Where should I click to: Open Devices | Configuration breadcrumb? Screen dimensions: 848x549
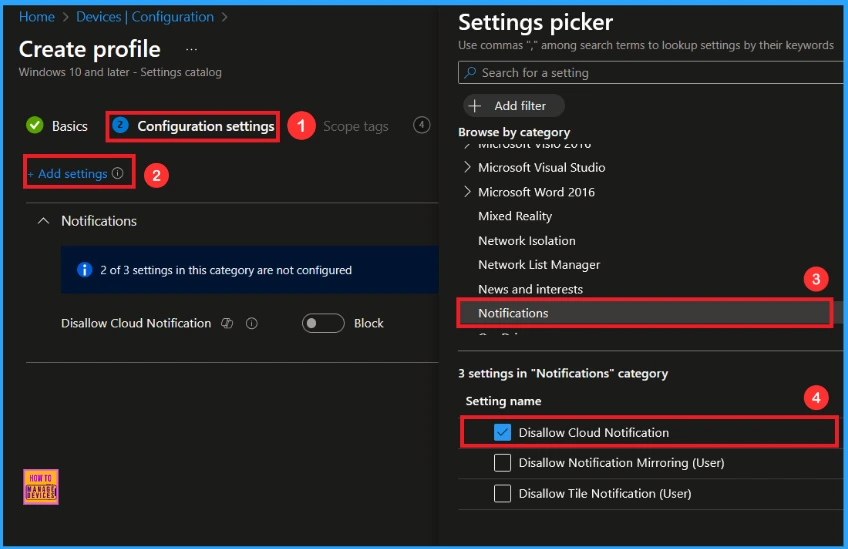tap(145, 17)
